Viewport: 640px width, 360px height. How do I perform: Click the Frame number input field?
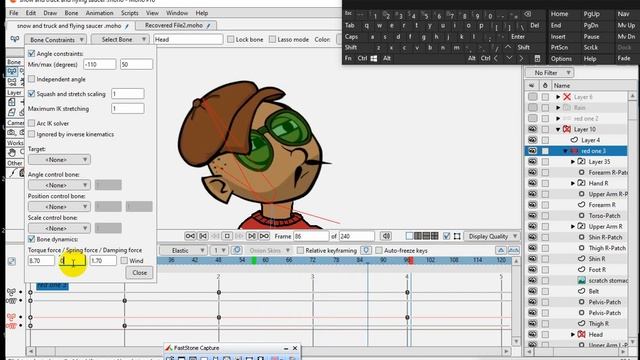click(x=311, y=236)
